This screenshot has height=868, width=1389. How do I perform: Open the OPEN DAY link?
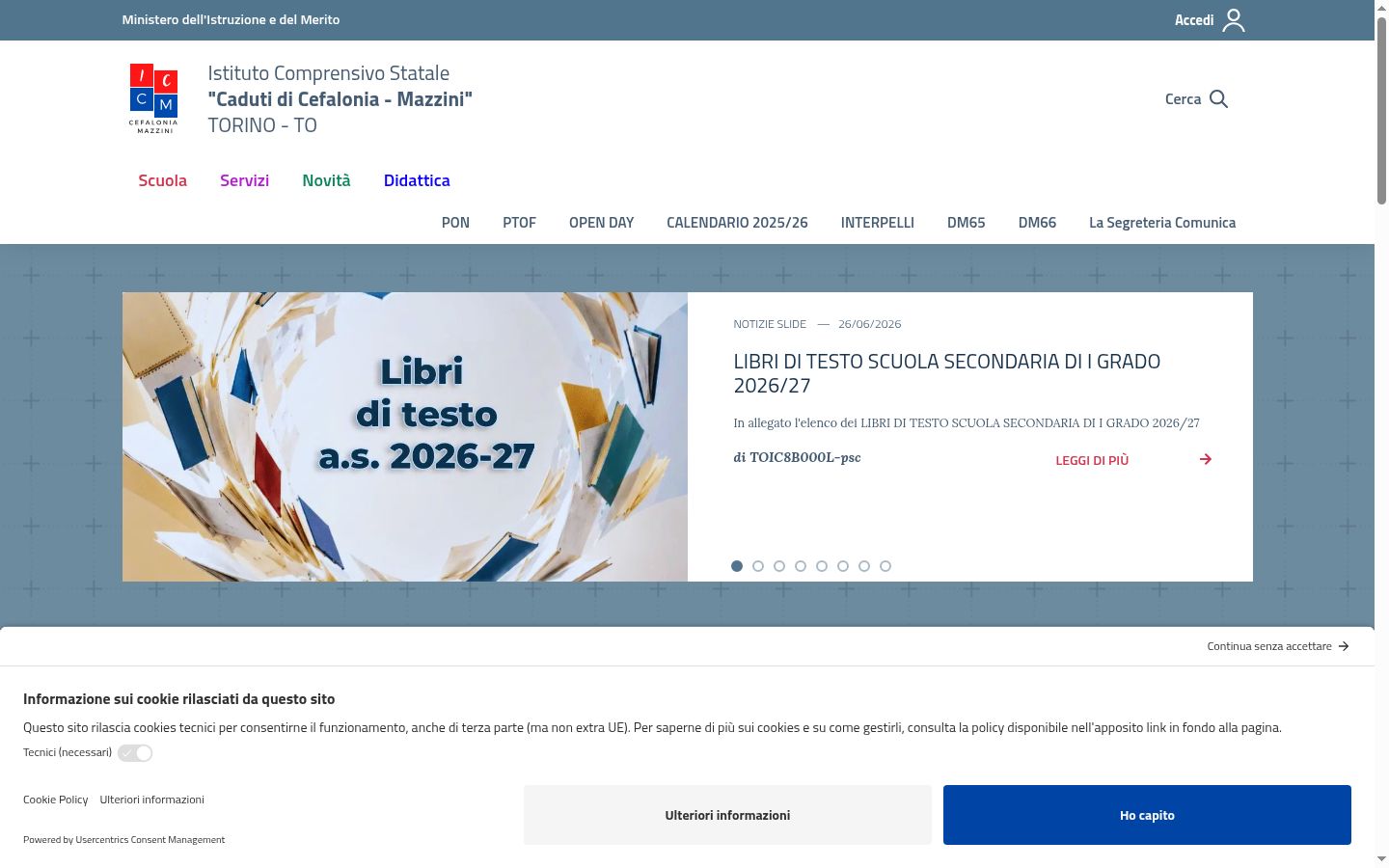pos(601,223)
